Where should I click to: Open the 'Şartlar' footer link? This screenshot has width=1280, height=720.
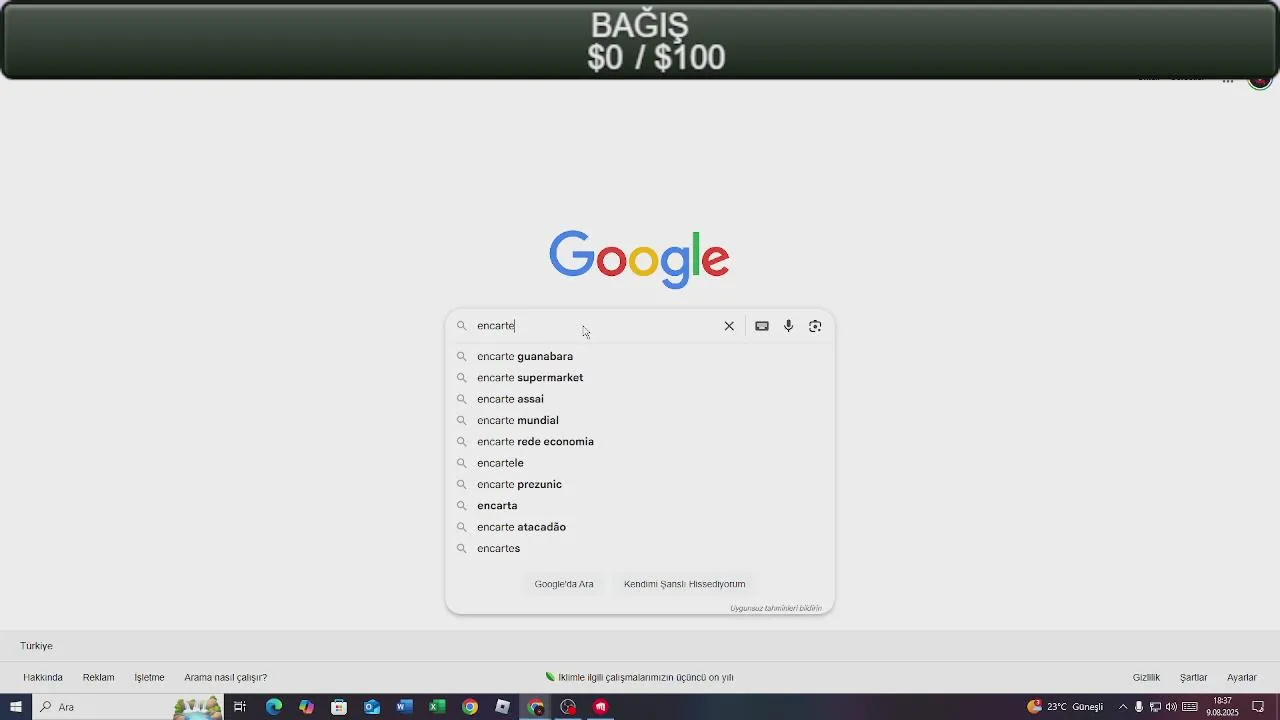pos(1193,677)
